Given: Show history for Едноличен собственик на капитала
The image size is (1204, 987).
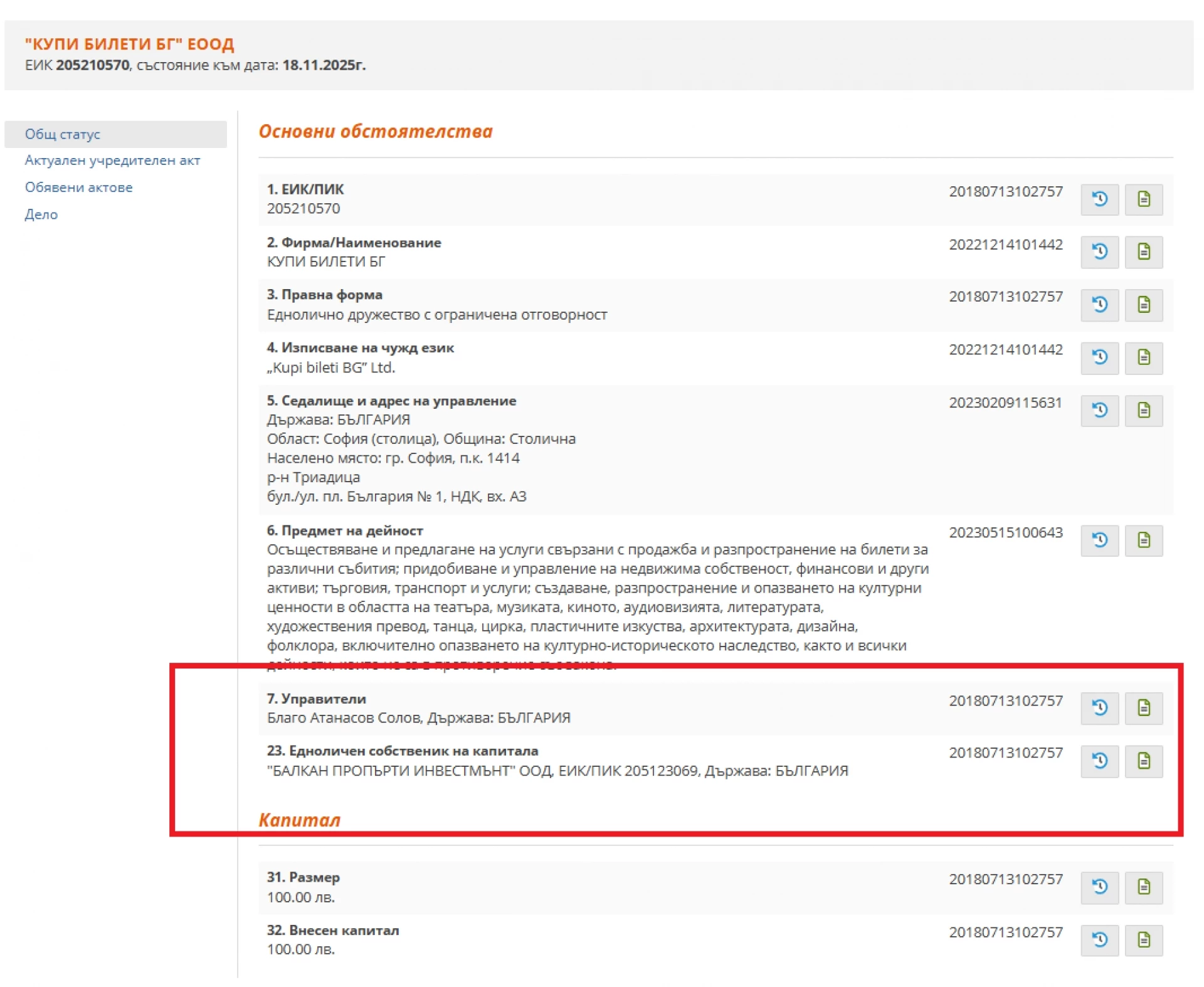Looking at the screenshot, I should click(x=1099, y=761).
